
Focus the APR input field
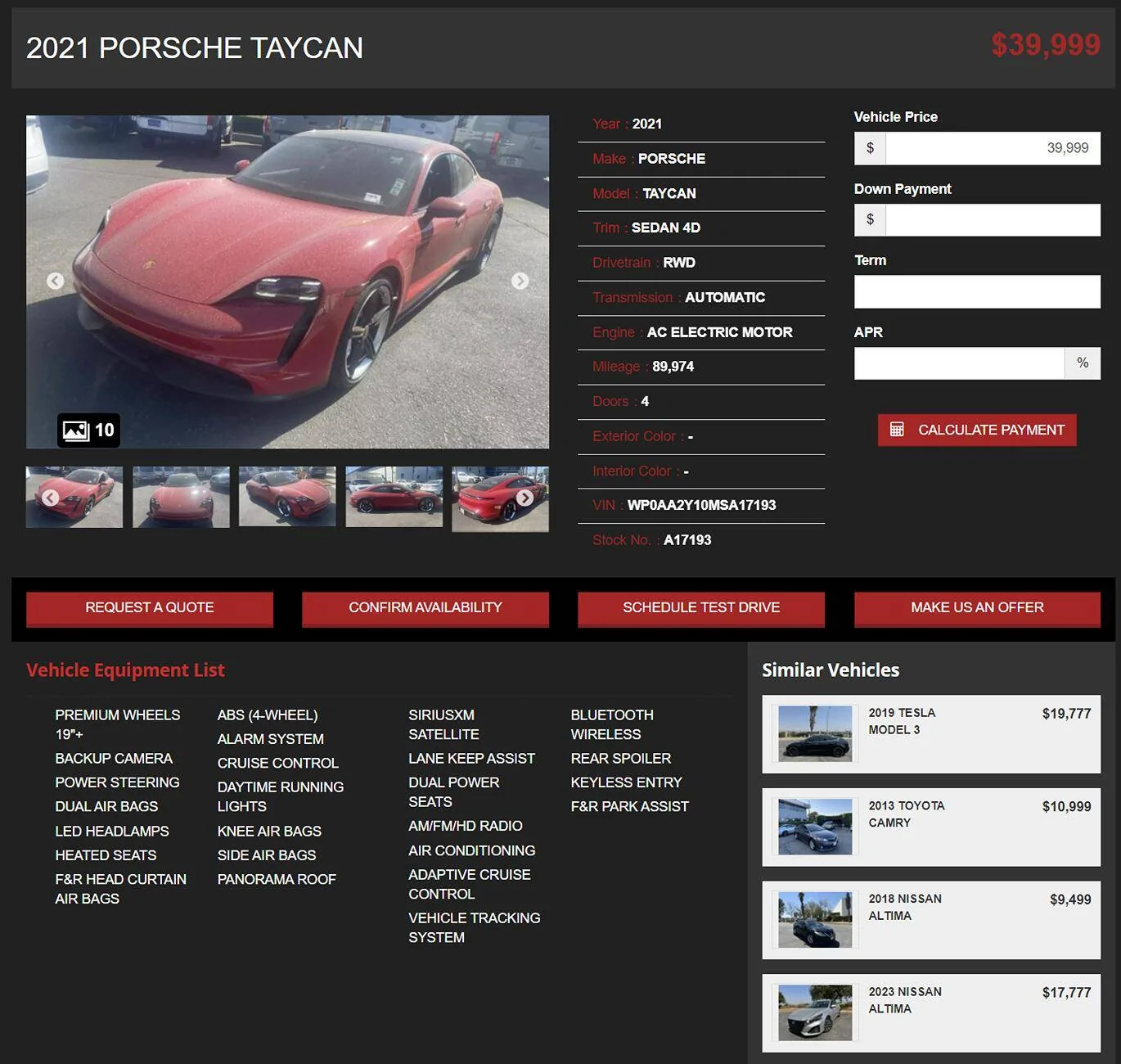959,363
